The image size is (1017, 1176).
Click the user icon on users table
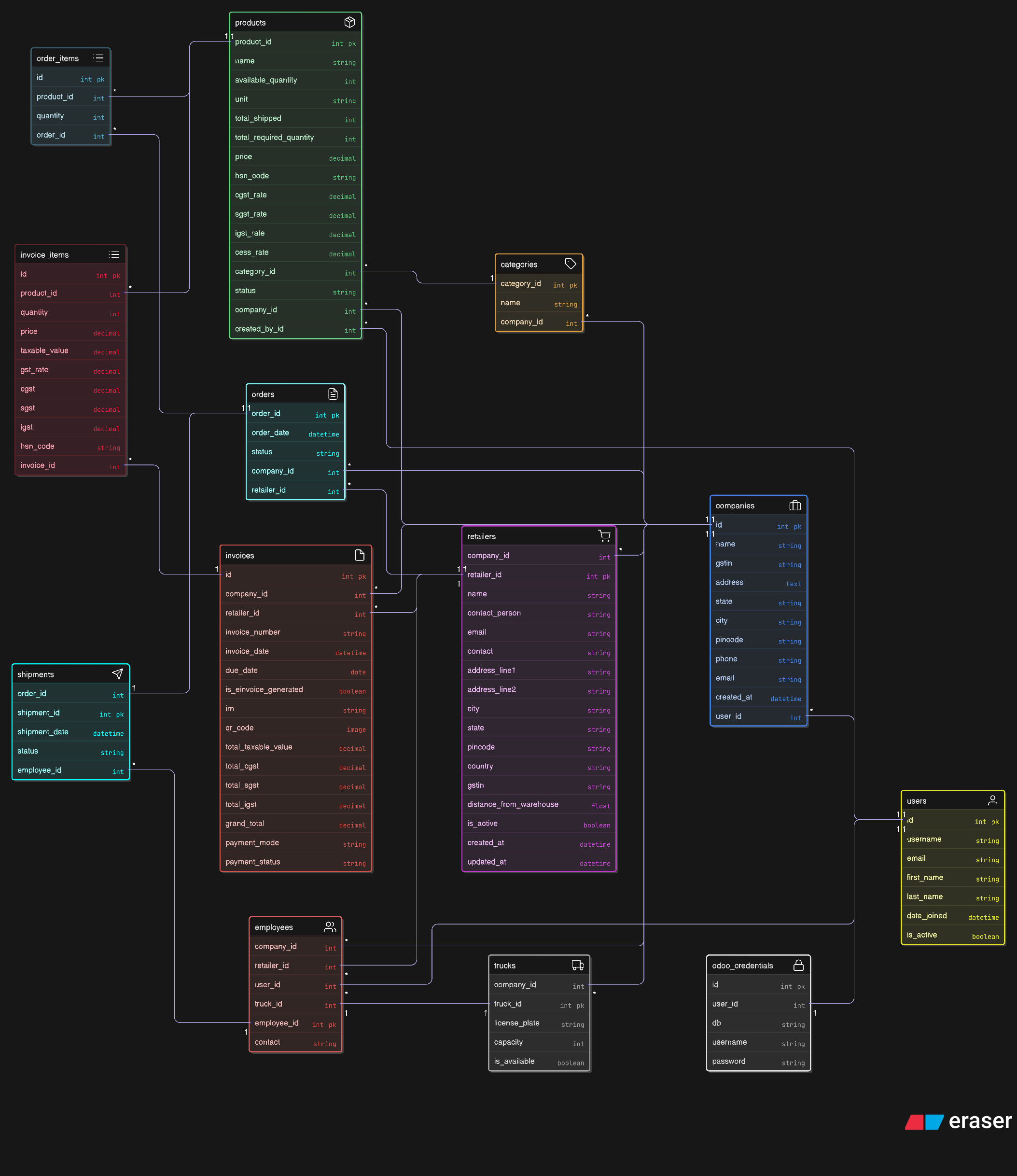pyautogui.click(x=992, y=800)
